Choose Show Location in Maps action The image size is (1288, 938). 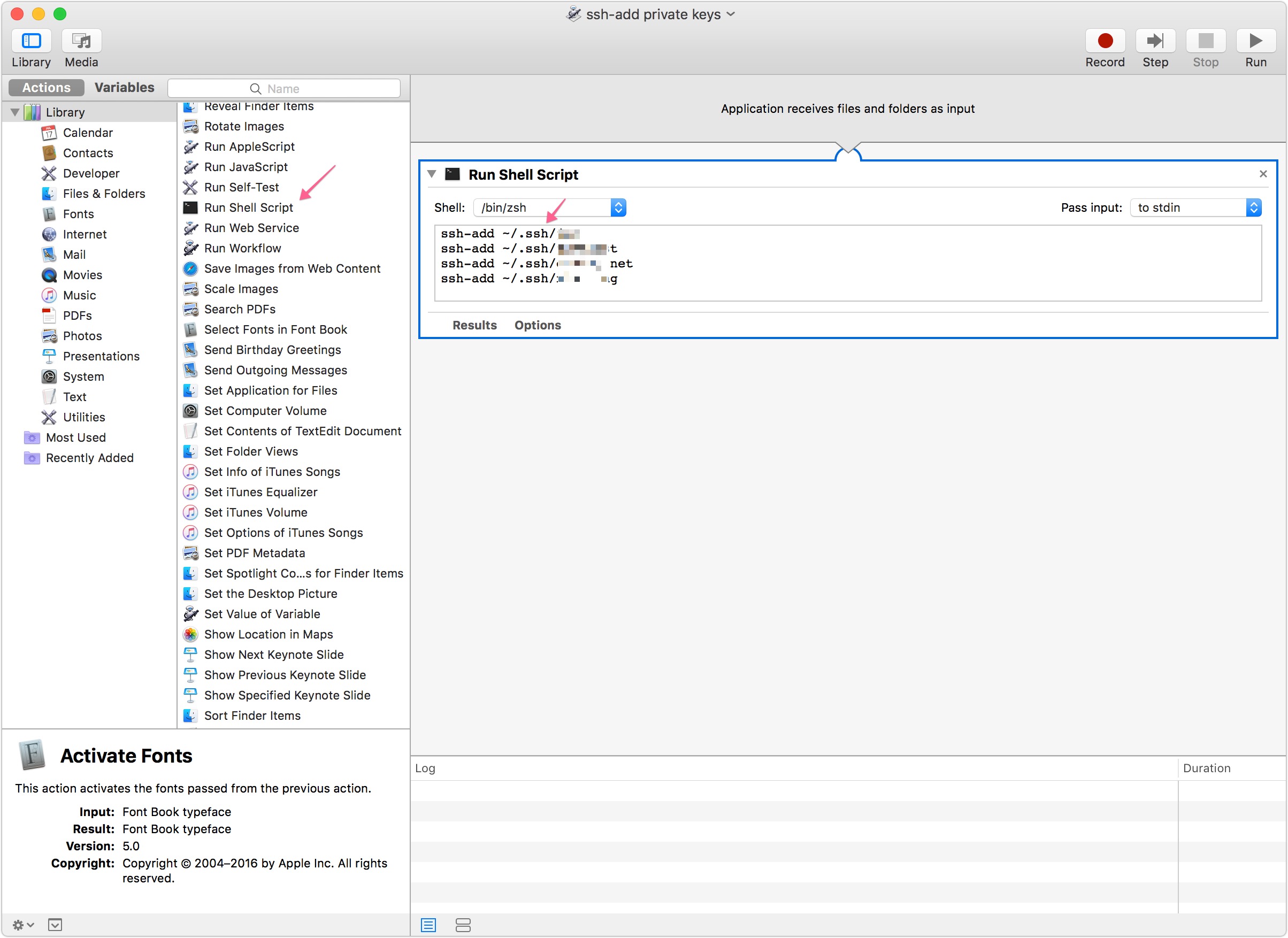click(x=268, y=634)
